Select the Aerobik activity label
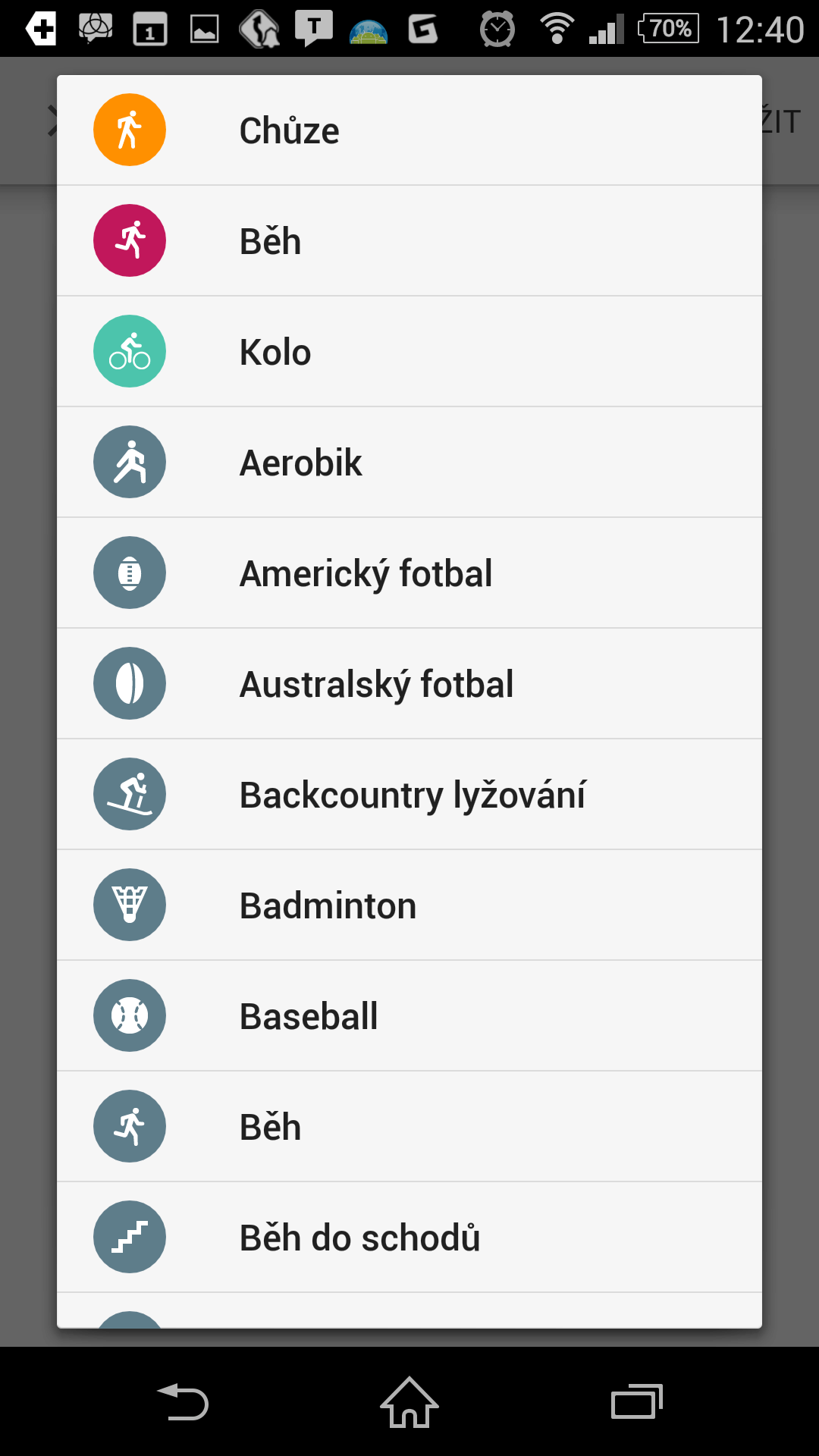The width and height of the screenshot is (819, 1456). coord(300,463)
